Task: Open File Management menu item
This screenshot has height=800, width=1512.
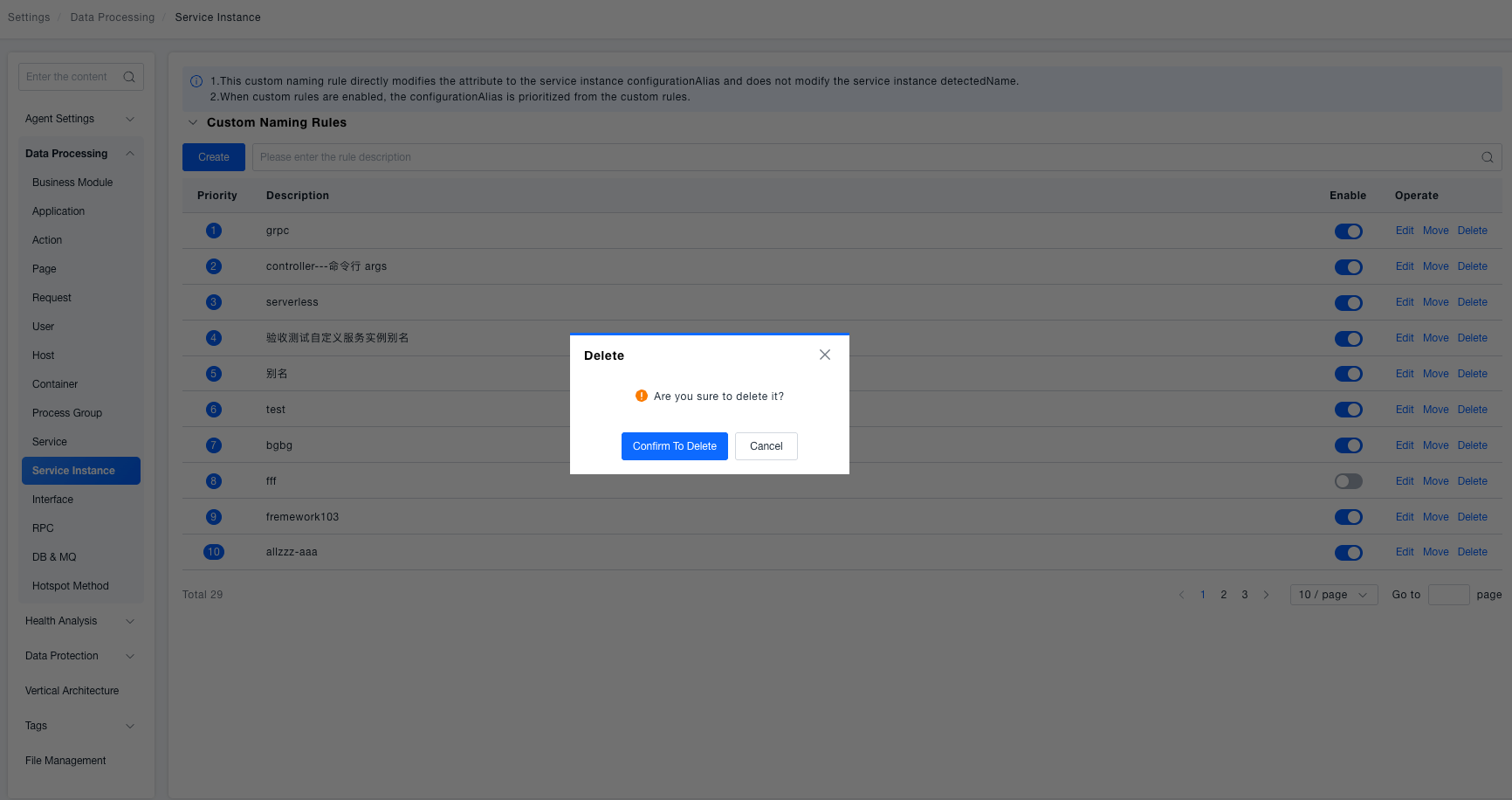Action: [x=80, y=761]
